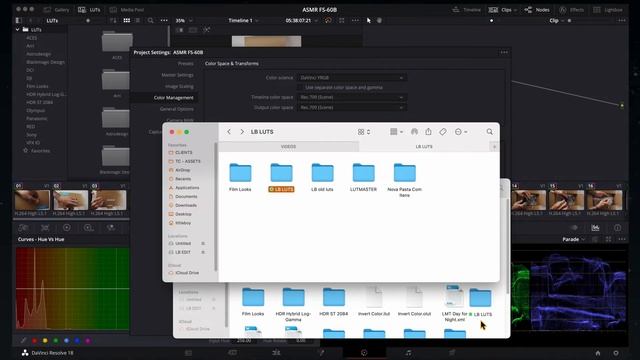Select the ACES folder in LUT tree
Image resolution: width=640 pixels, height=360 pixels.
pos(31,38)
